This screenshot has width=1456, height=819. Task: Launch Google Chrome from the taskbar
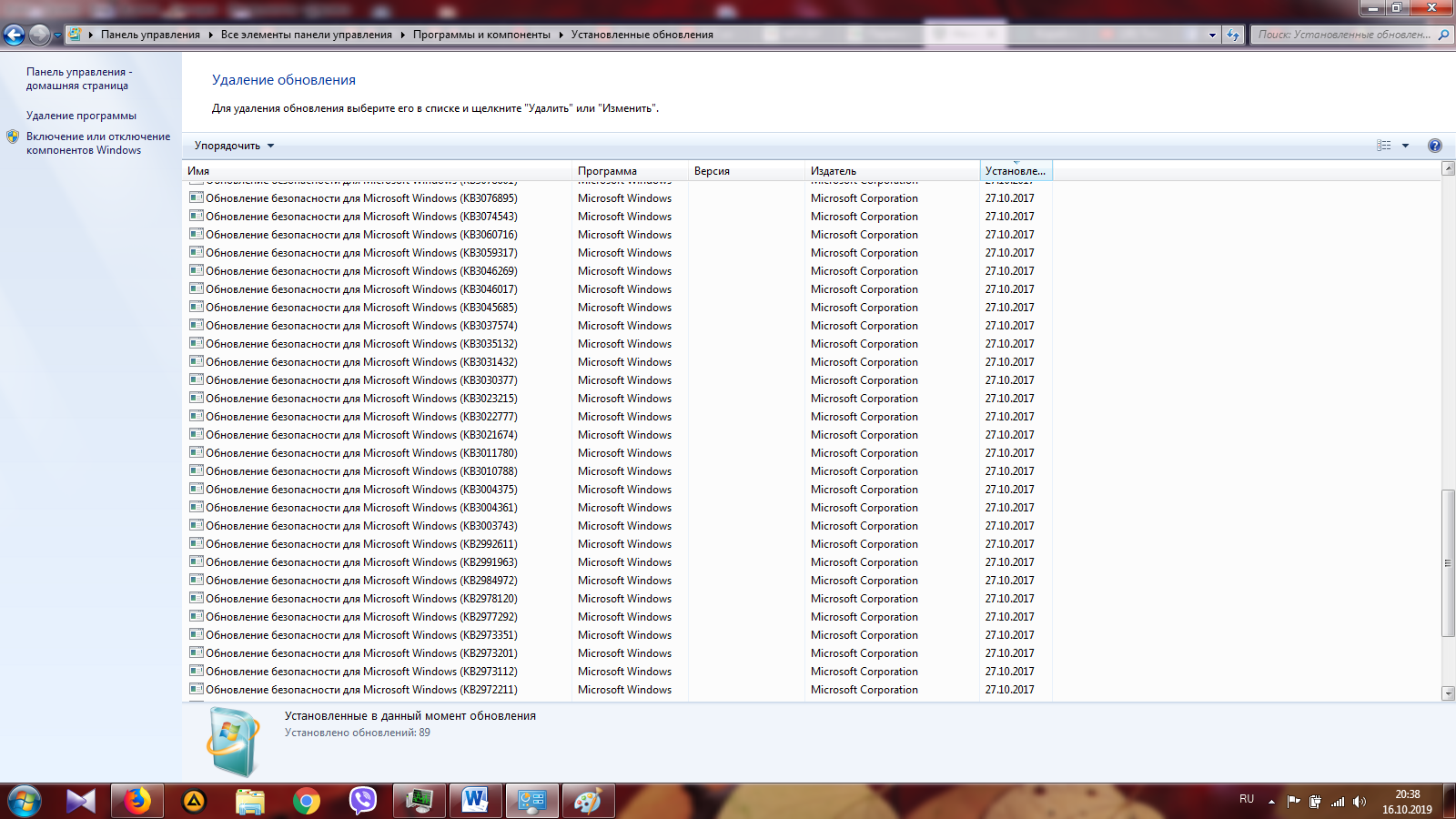tap(307, 801)
